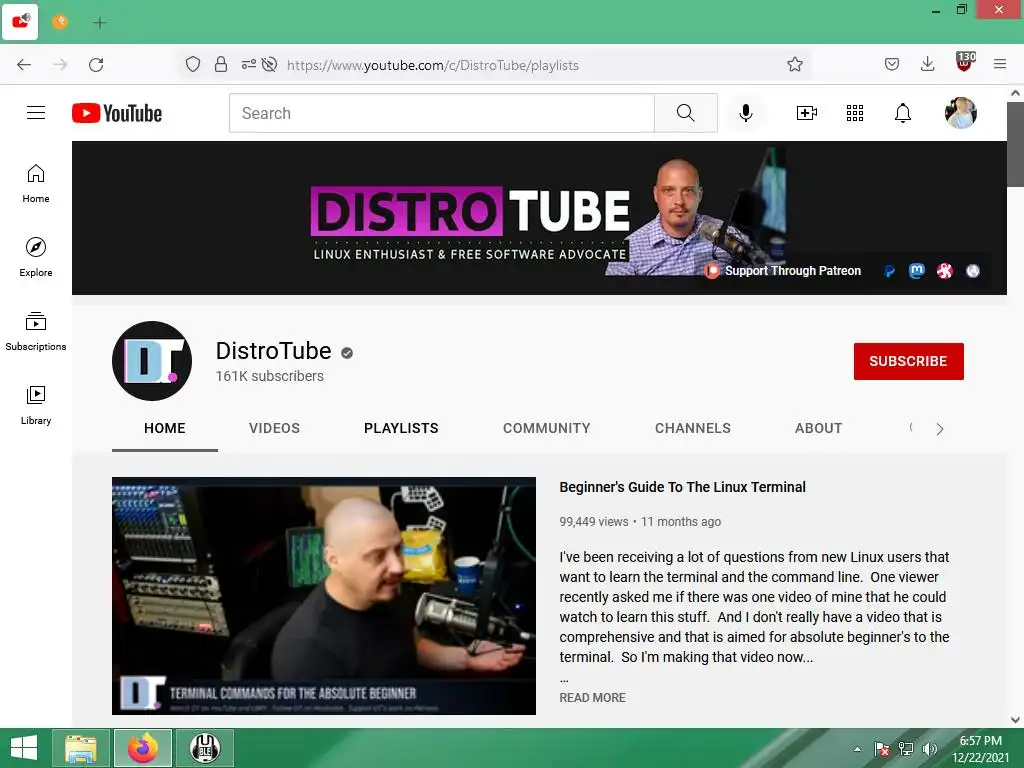The width and height of the screenshot is (1024, 768).
Task: Save page to Pocket
Action: [892, 64]
